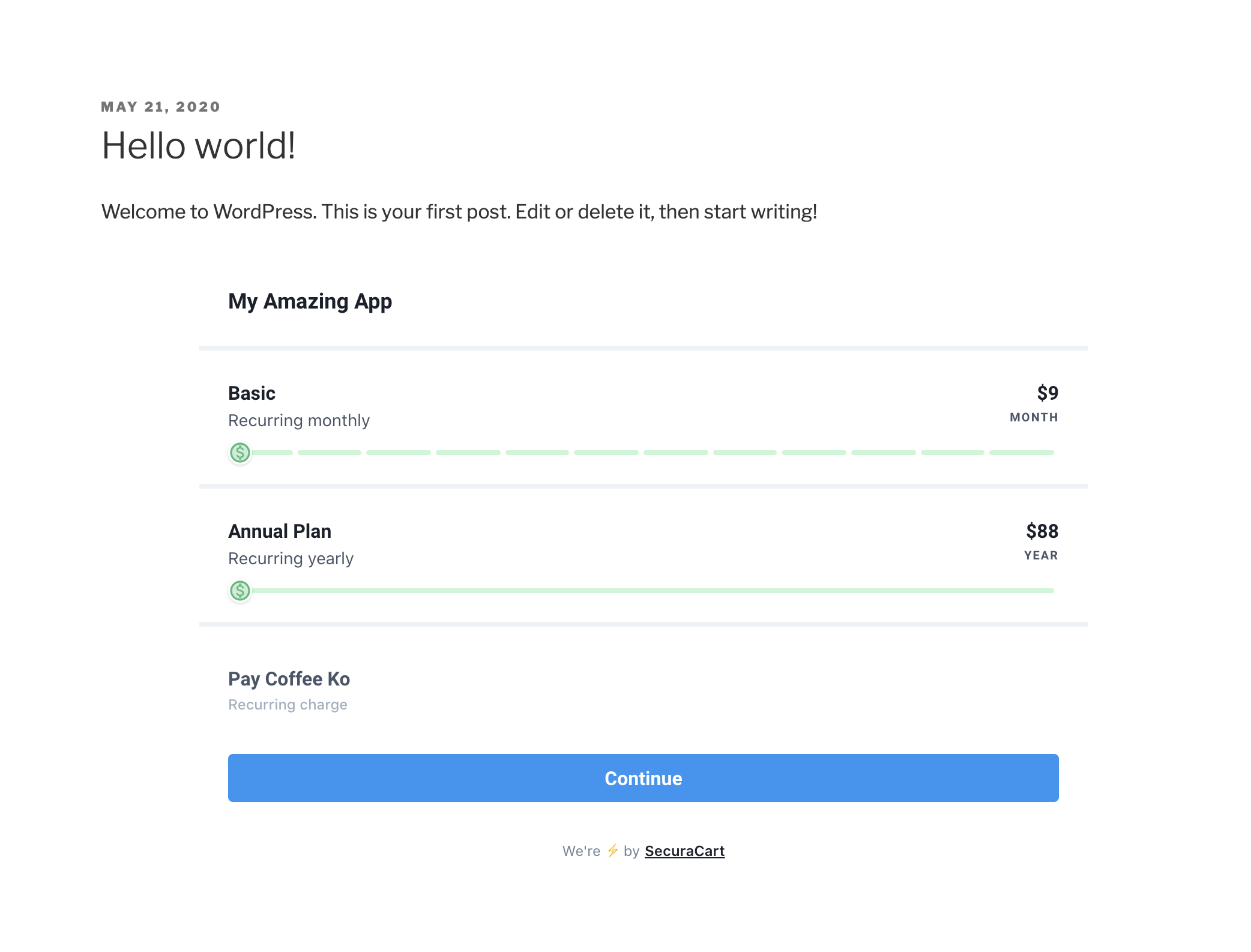Click the Hello world! post title
The image size is (1251, 952).
pos(199,146)
